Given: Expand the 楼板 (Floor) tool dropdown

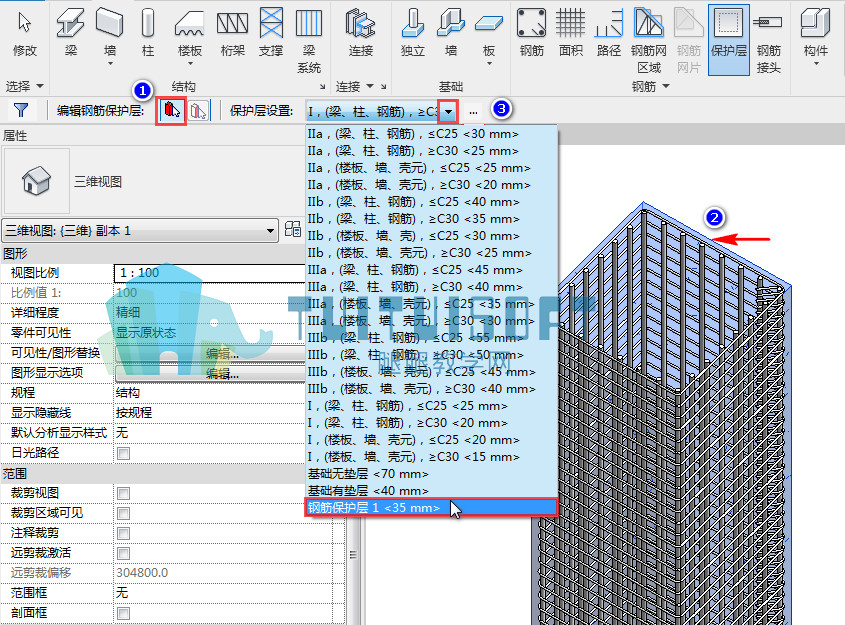Looking at the screenshot, I should (x=190, y=64).
